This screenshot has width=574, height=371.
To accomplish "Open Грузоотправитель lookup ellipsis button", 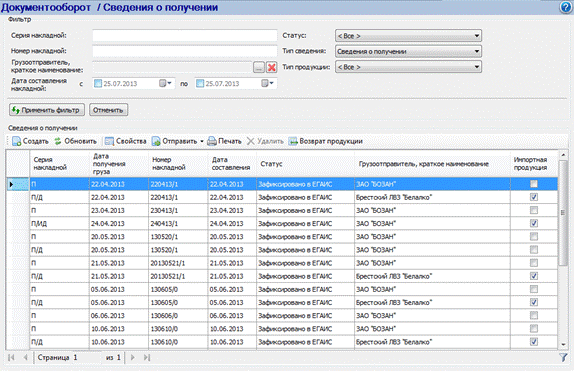I will (259, 67).
